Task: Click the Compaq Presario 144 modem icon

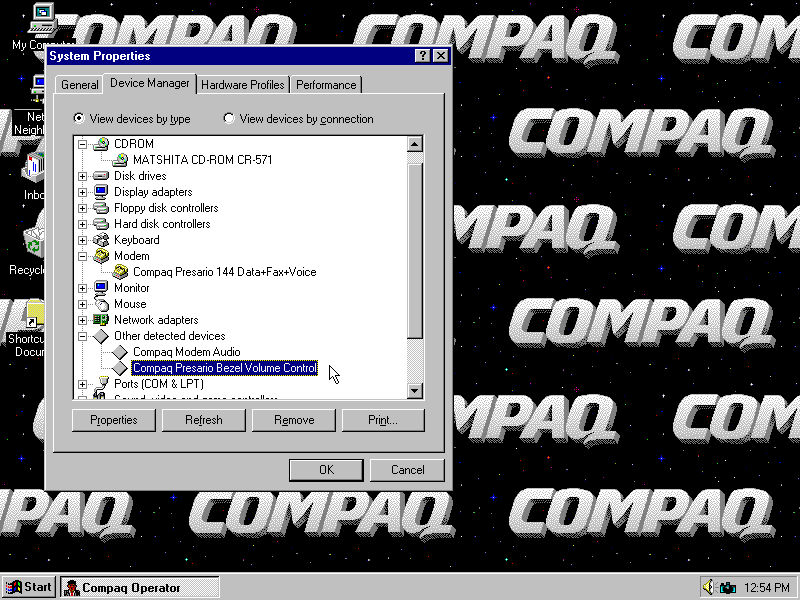Action: coord(120,272)
